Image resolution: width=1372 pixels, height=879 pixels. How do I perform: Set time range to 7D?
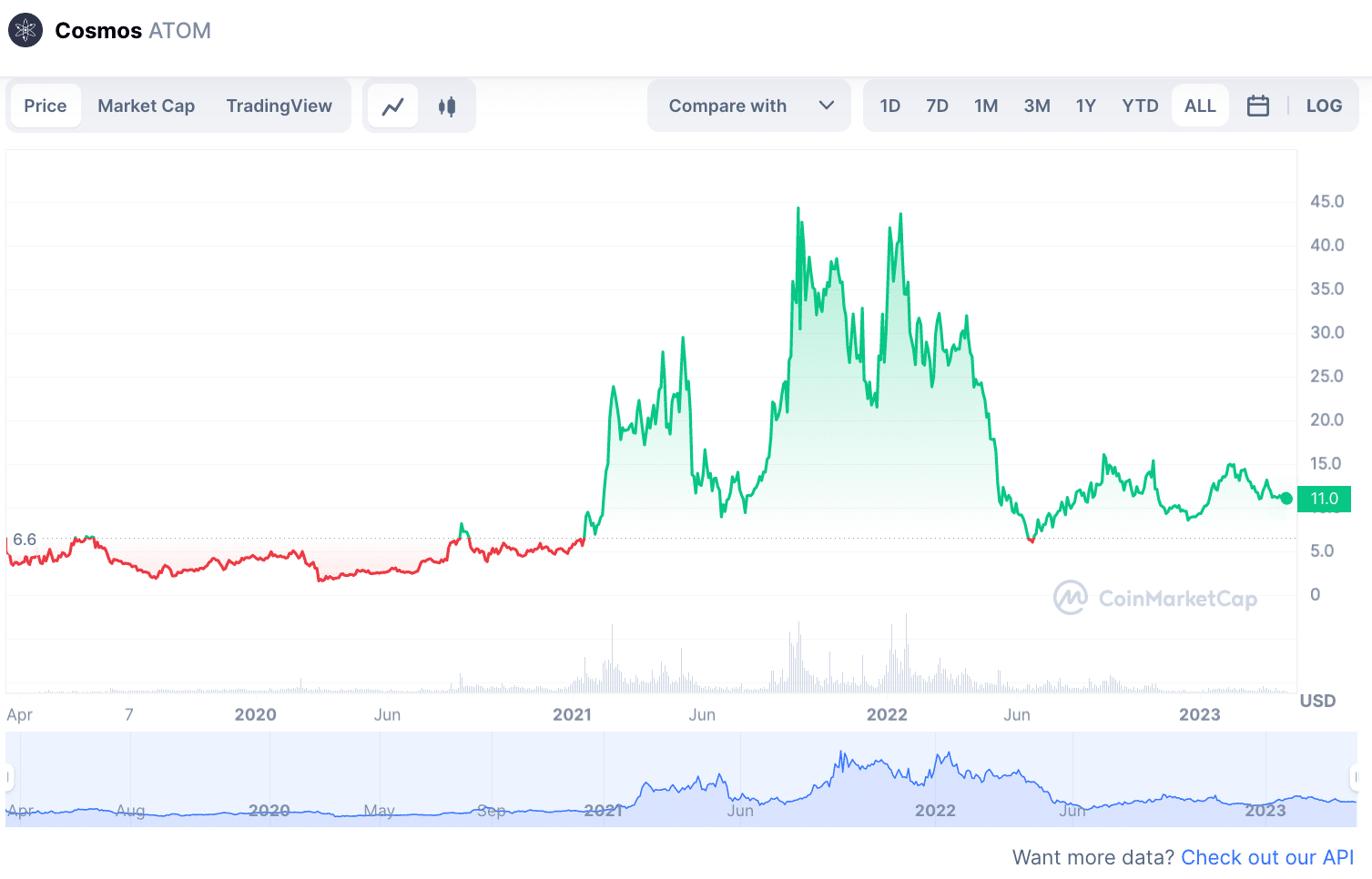938,106
